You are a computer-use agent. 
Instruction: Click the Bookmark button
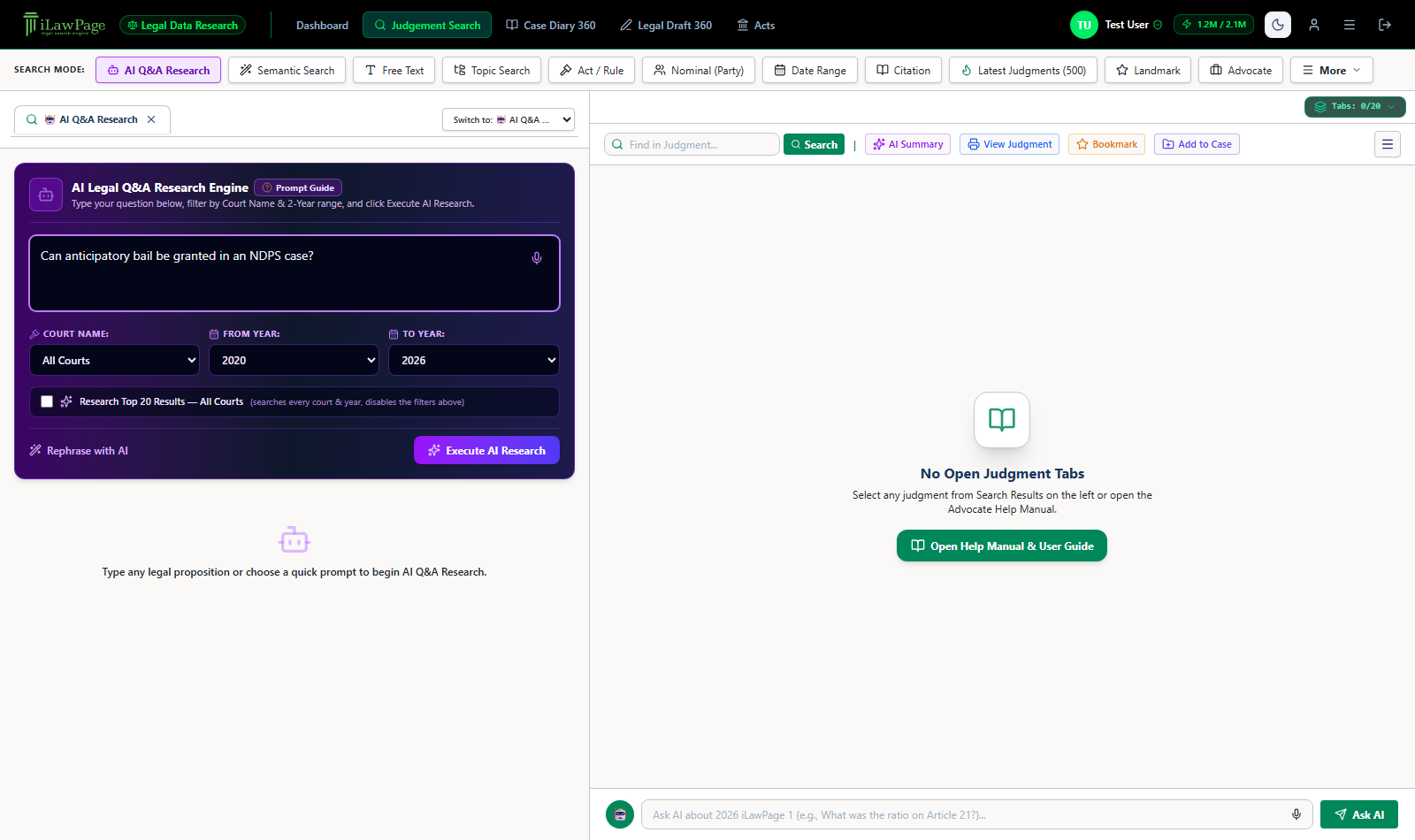pyautogui.click(x=1106, y=144)
